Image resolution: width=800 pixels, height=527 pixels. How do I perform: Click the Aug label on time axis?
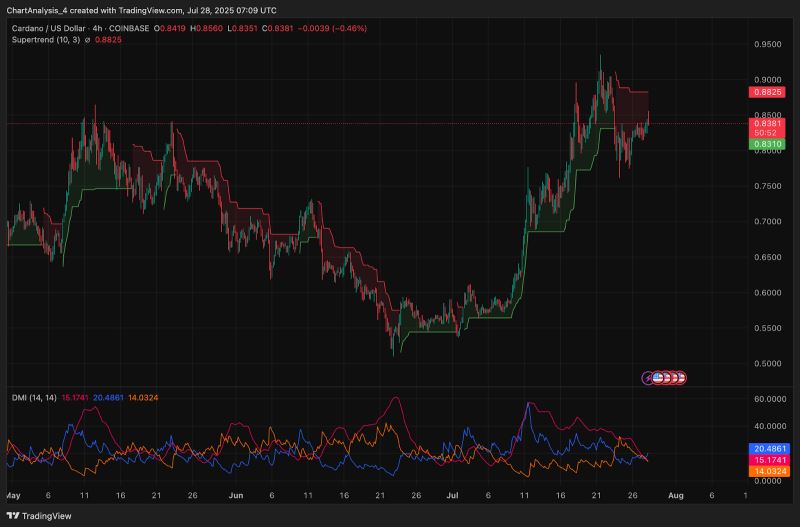click(x=674, y=495)
